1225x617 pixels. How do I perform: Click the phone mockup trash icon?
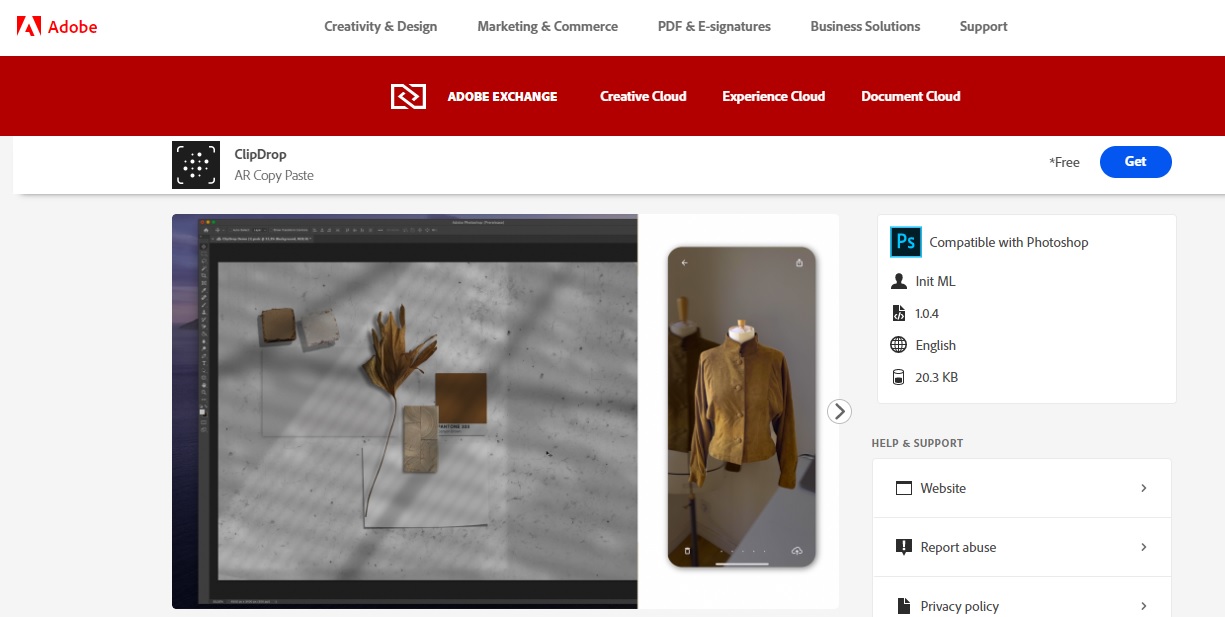point(687,550)
